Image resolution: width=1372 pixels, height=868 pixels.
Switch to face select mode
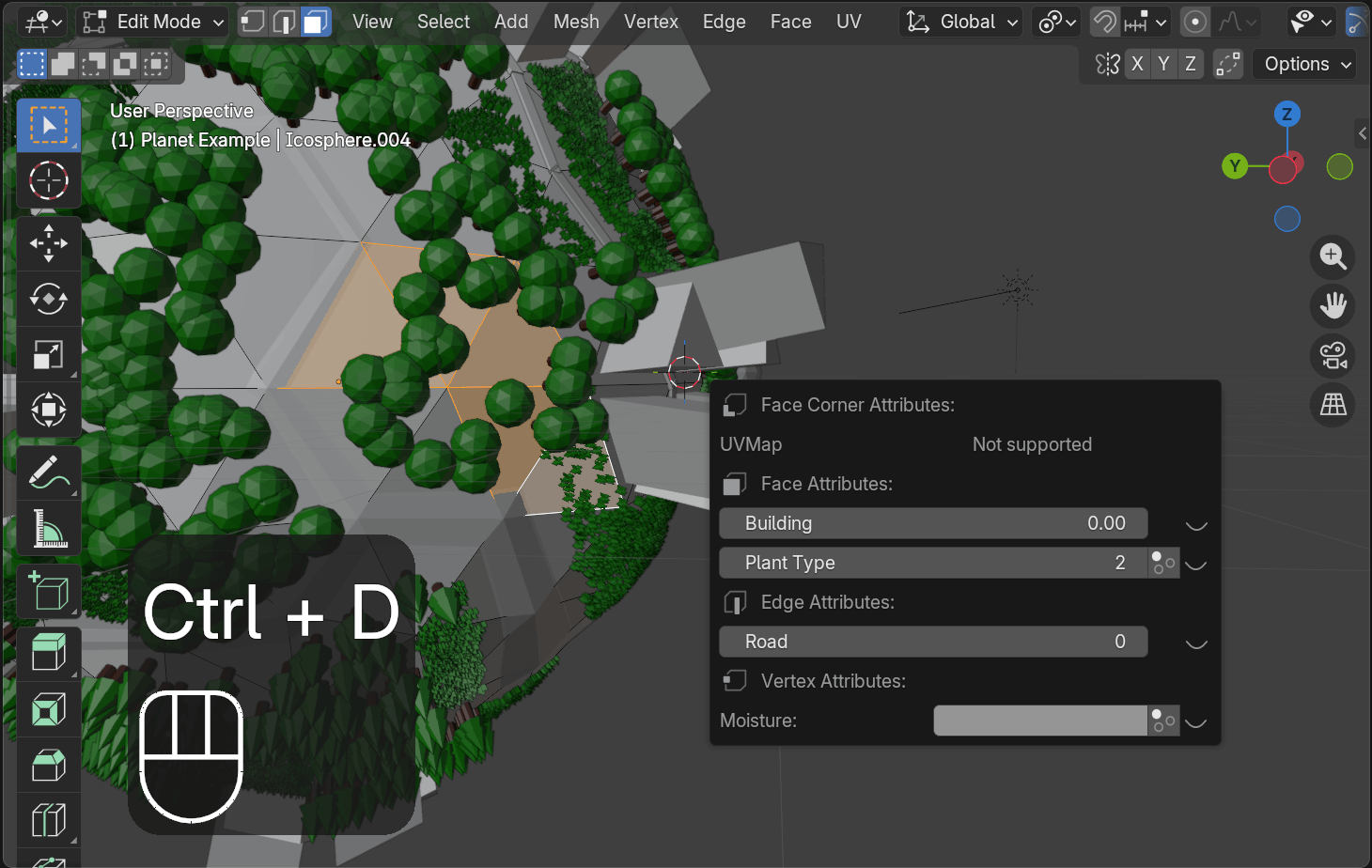pyautogui.click(x=316, y=22)
